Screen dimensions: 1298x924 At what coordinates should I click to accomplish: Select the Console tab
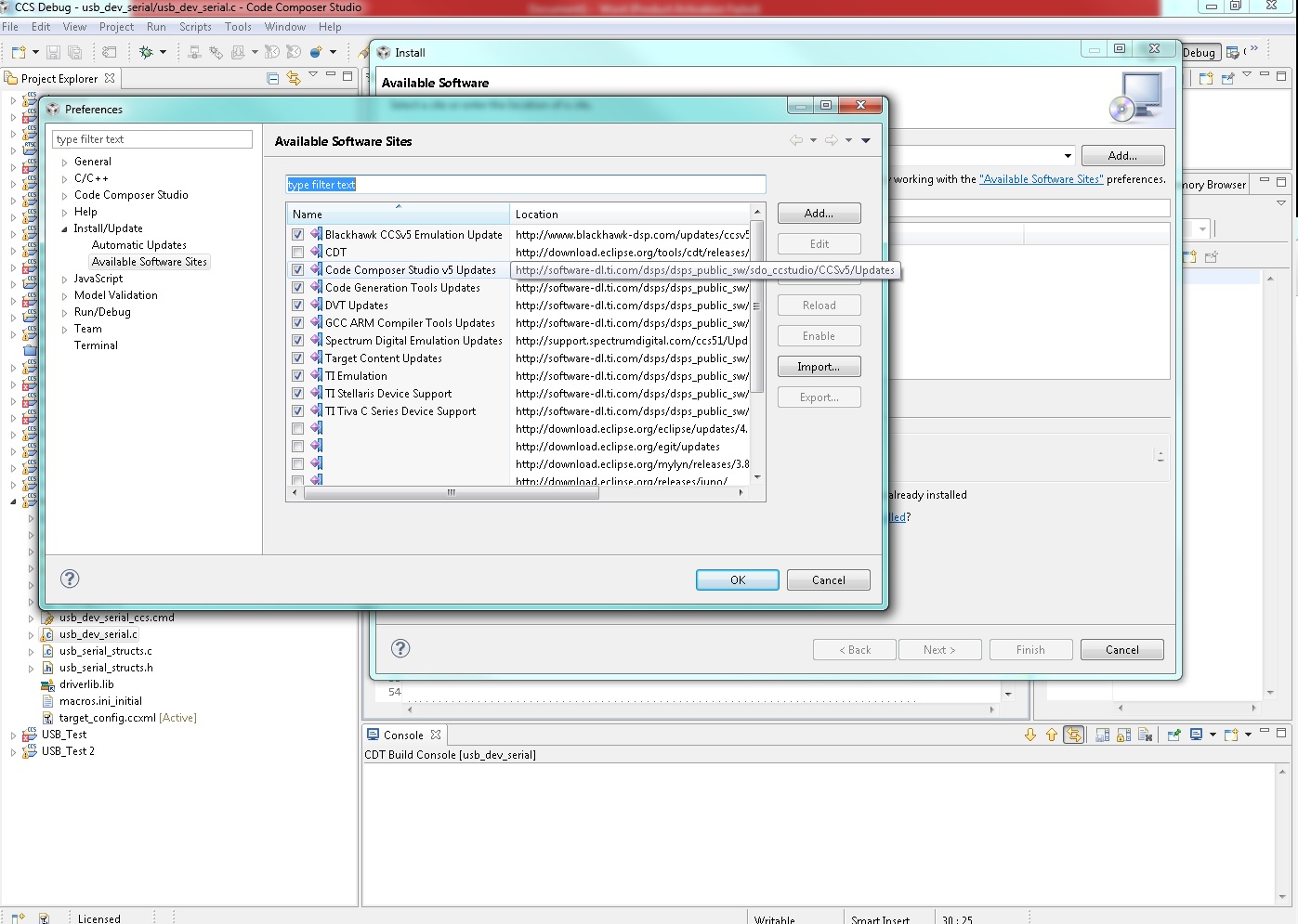click(403, 735)
